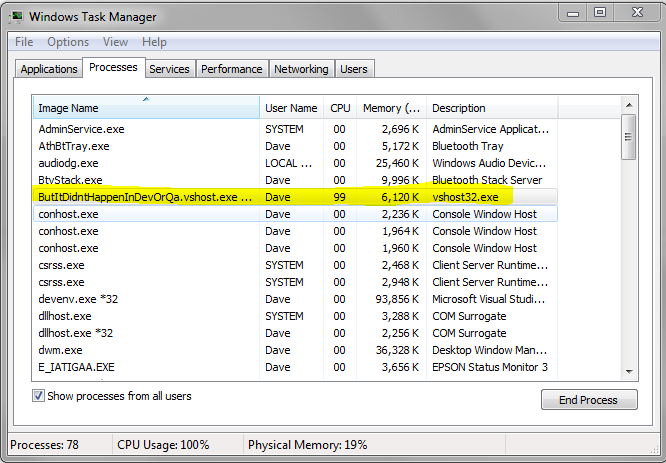
Task: Click the Image Name sort arrow indicator
Action: click(x=146, y=99)
